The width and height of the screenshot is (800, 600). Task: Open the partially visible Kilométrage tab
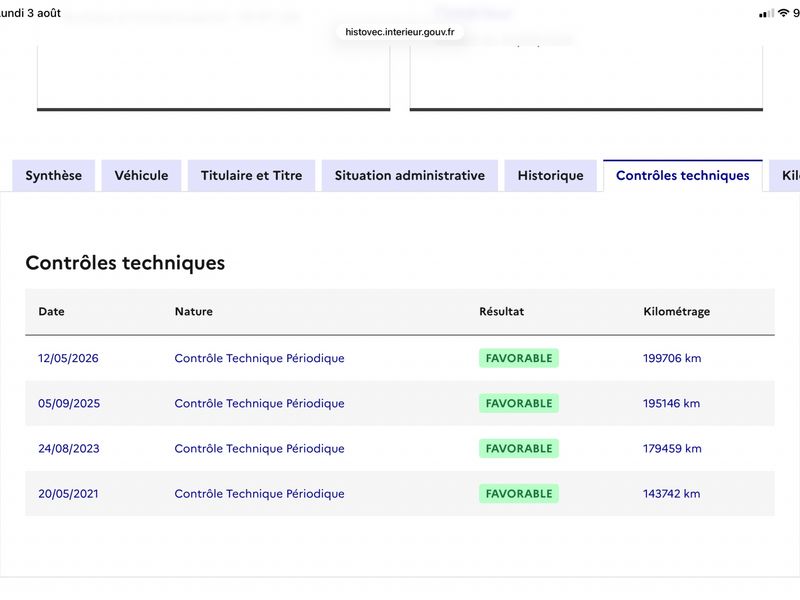pos(786,176)
